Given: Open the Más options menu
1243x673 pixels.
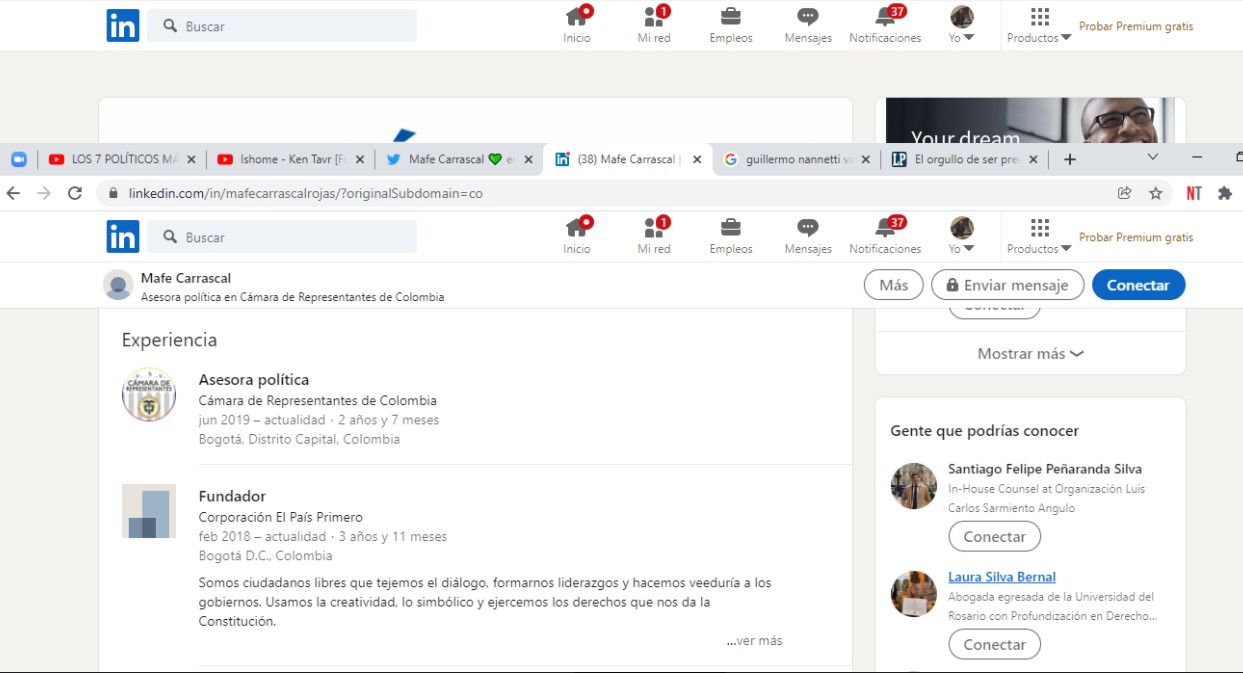Looking at the screenshot, I should tap(892, 284).
